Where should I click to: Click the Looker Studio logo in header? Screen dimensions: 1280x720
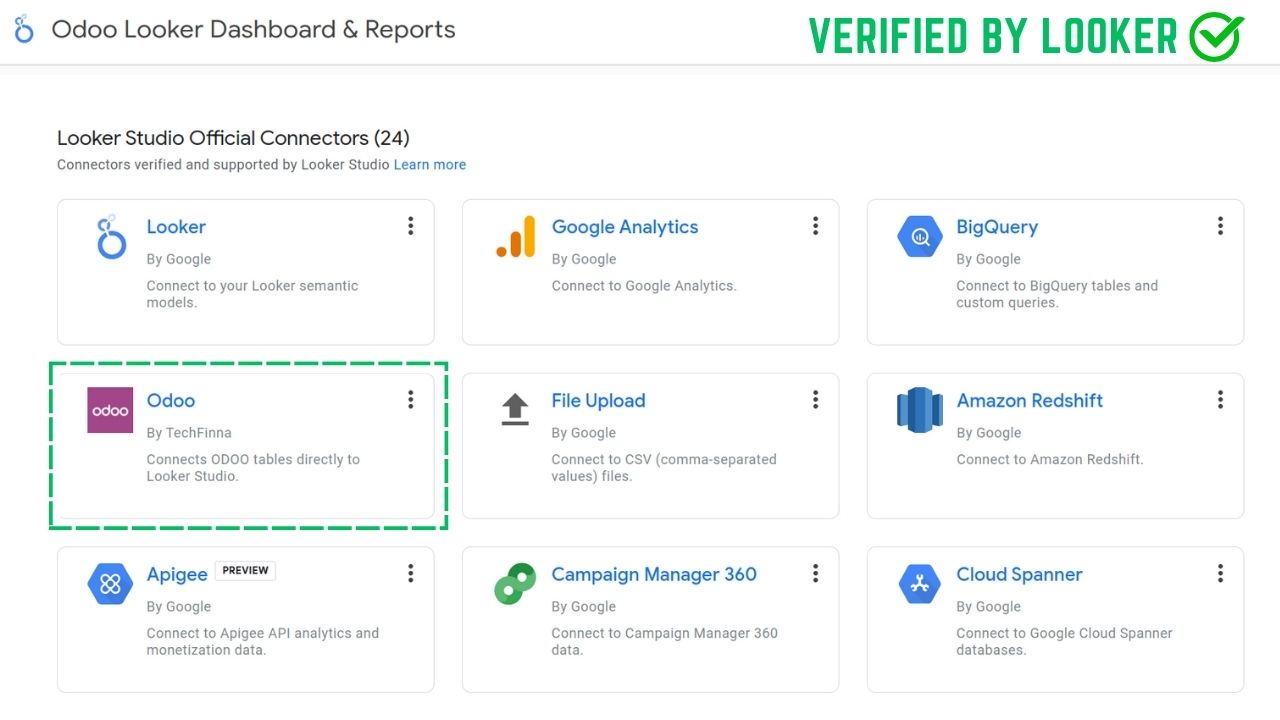[24, 30]
